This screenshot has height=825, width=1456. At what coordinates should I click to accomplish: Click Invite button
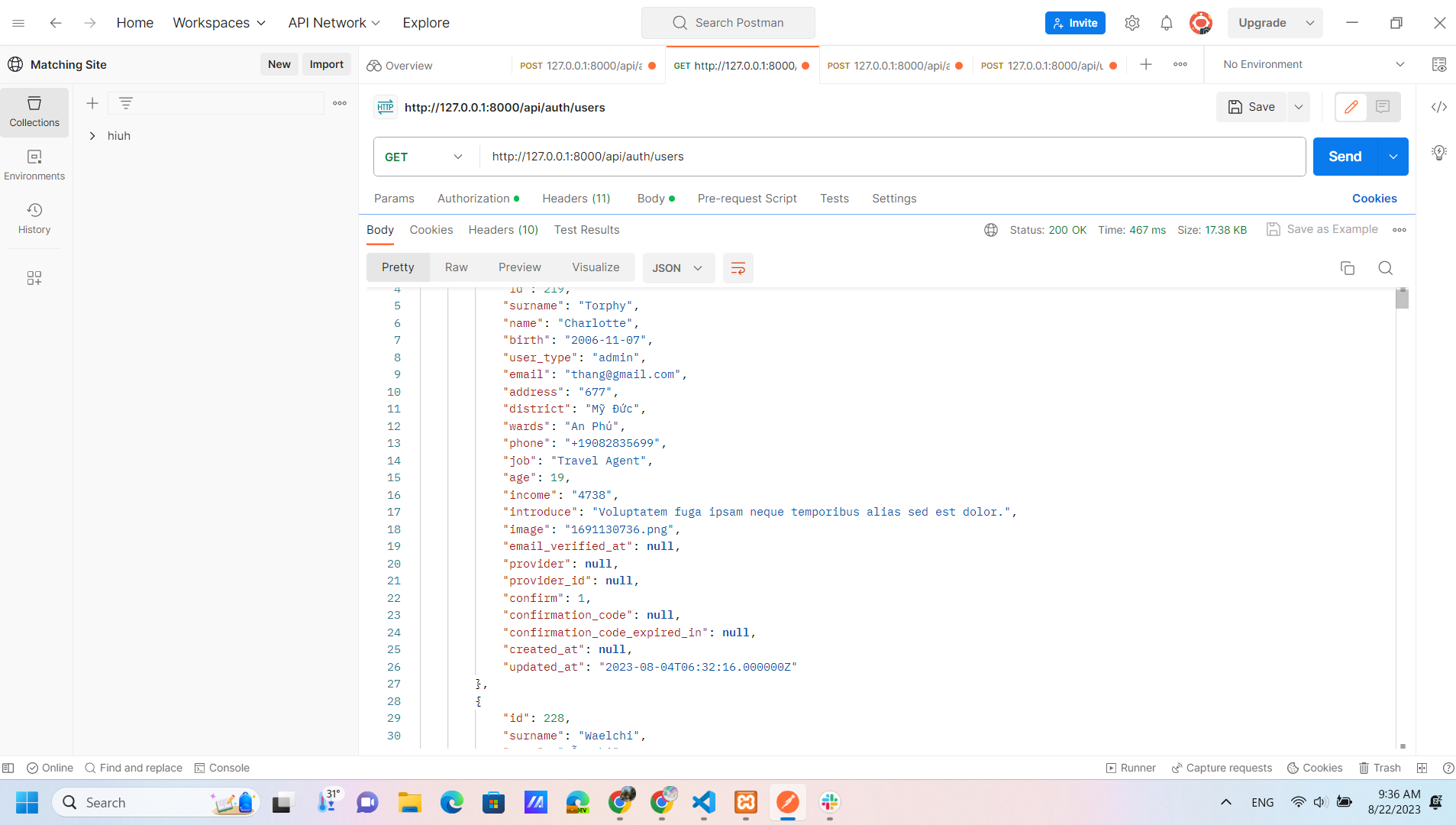1075,23
